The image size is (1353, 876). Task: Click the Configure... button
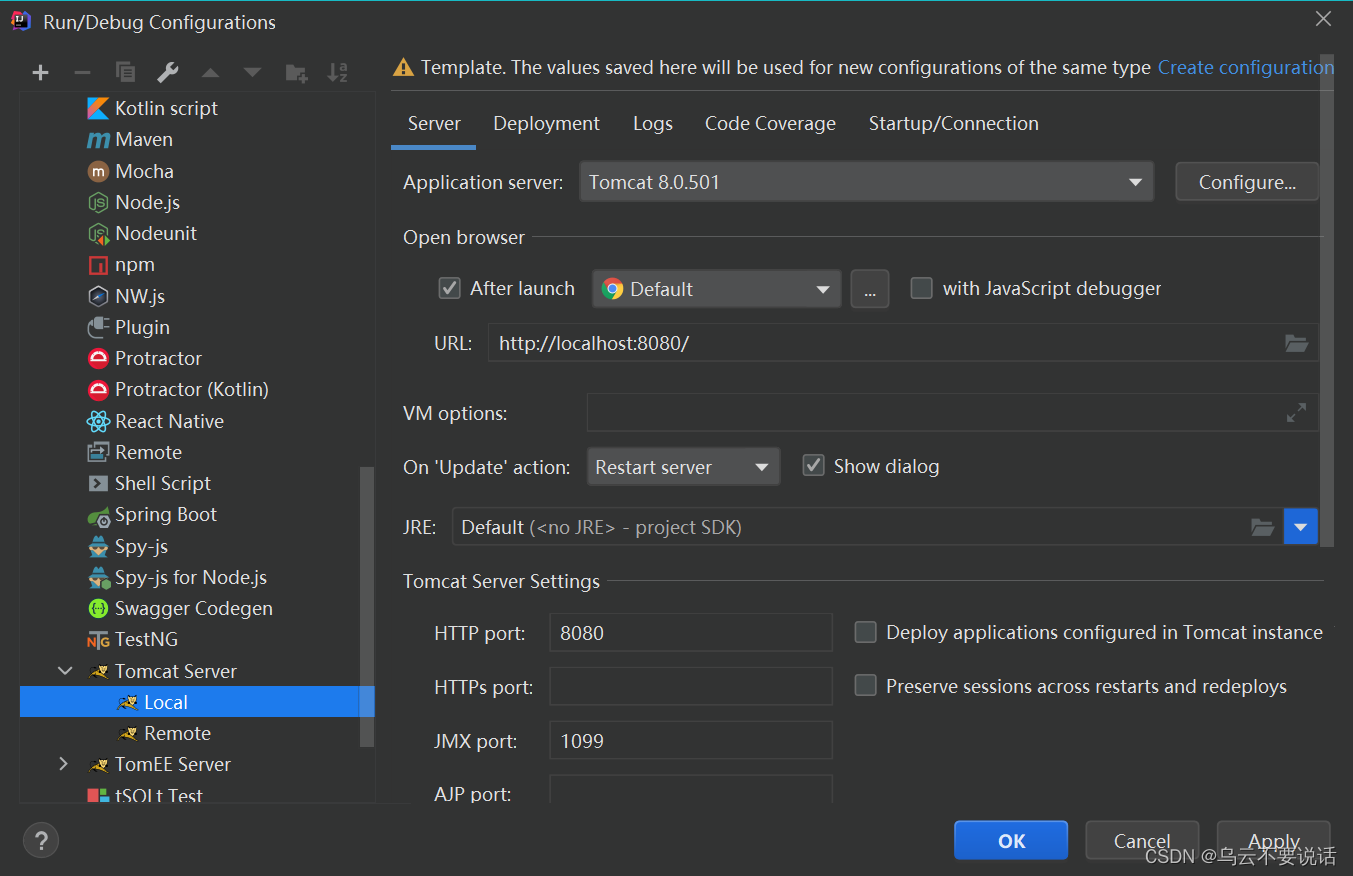1247,182
